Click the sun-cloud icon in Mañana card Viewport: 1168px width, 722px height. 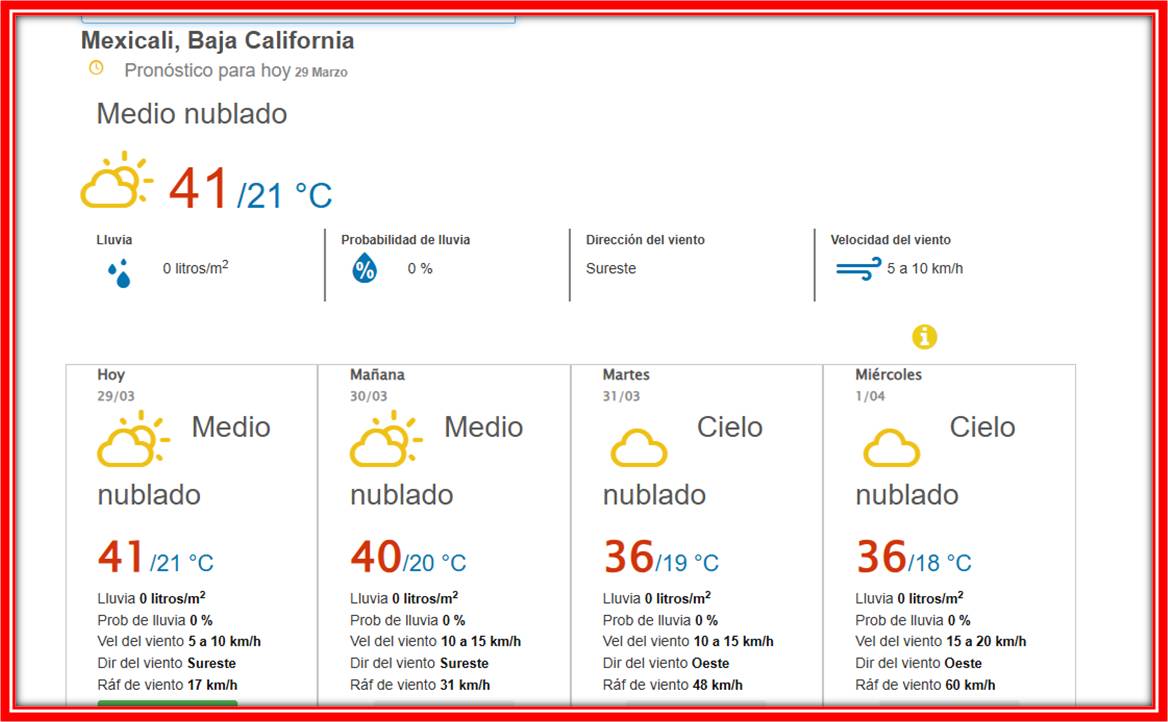(x=385, y=440)
